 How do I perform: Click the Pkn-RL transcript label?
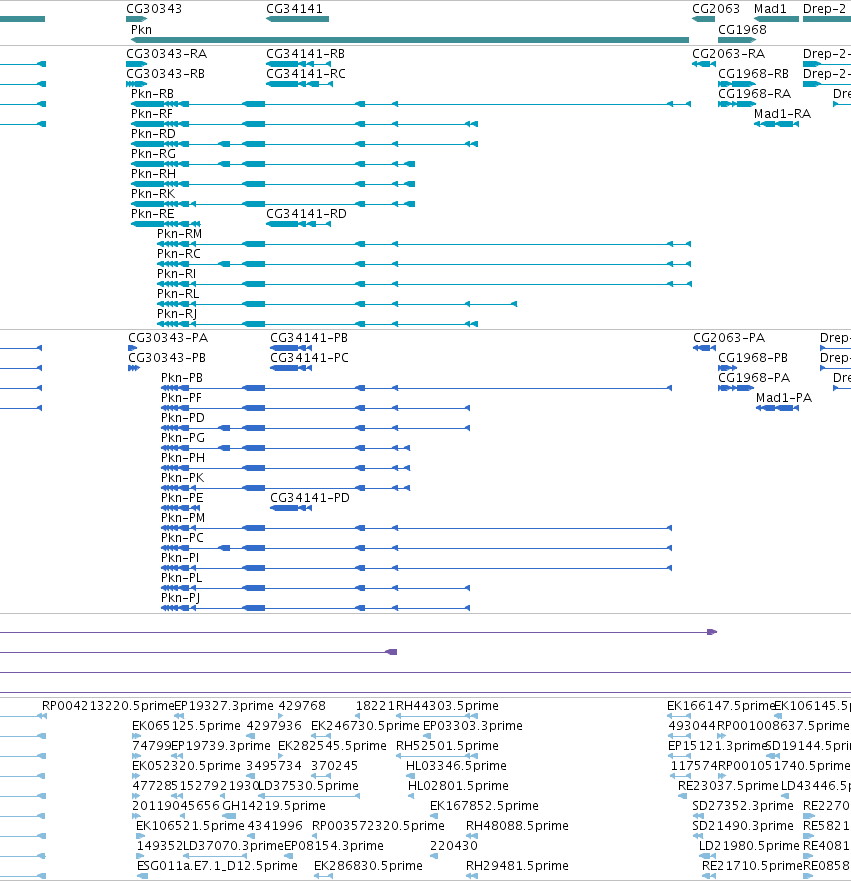(x=178, y=294)
